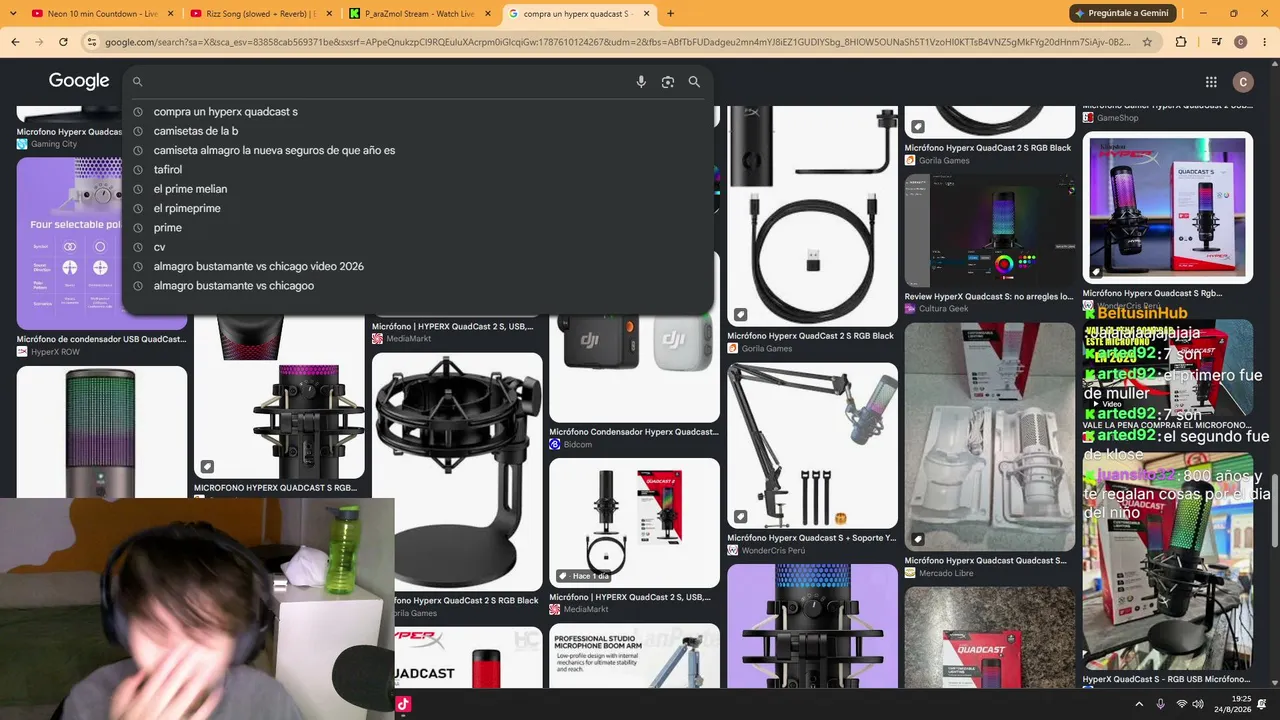The height and width of the screenshot is (720, 1280).
Task: Open the TikTok icon in the taskbar
Action: click(403, 704)
